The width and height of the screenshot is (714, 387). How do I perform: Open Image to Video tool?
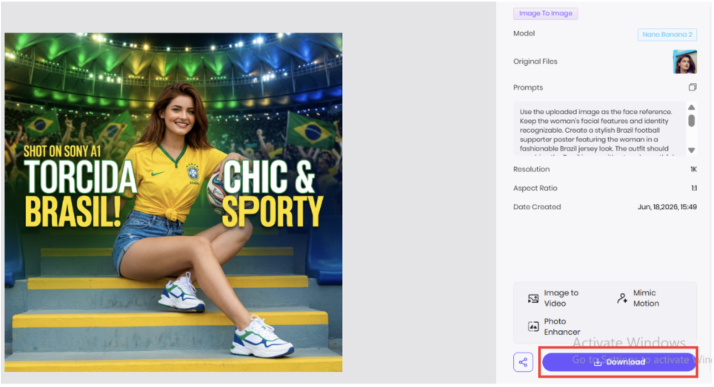[554, 298]
